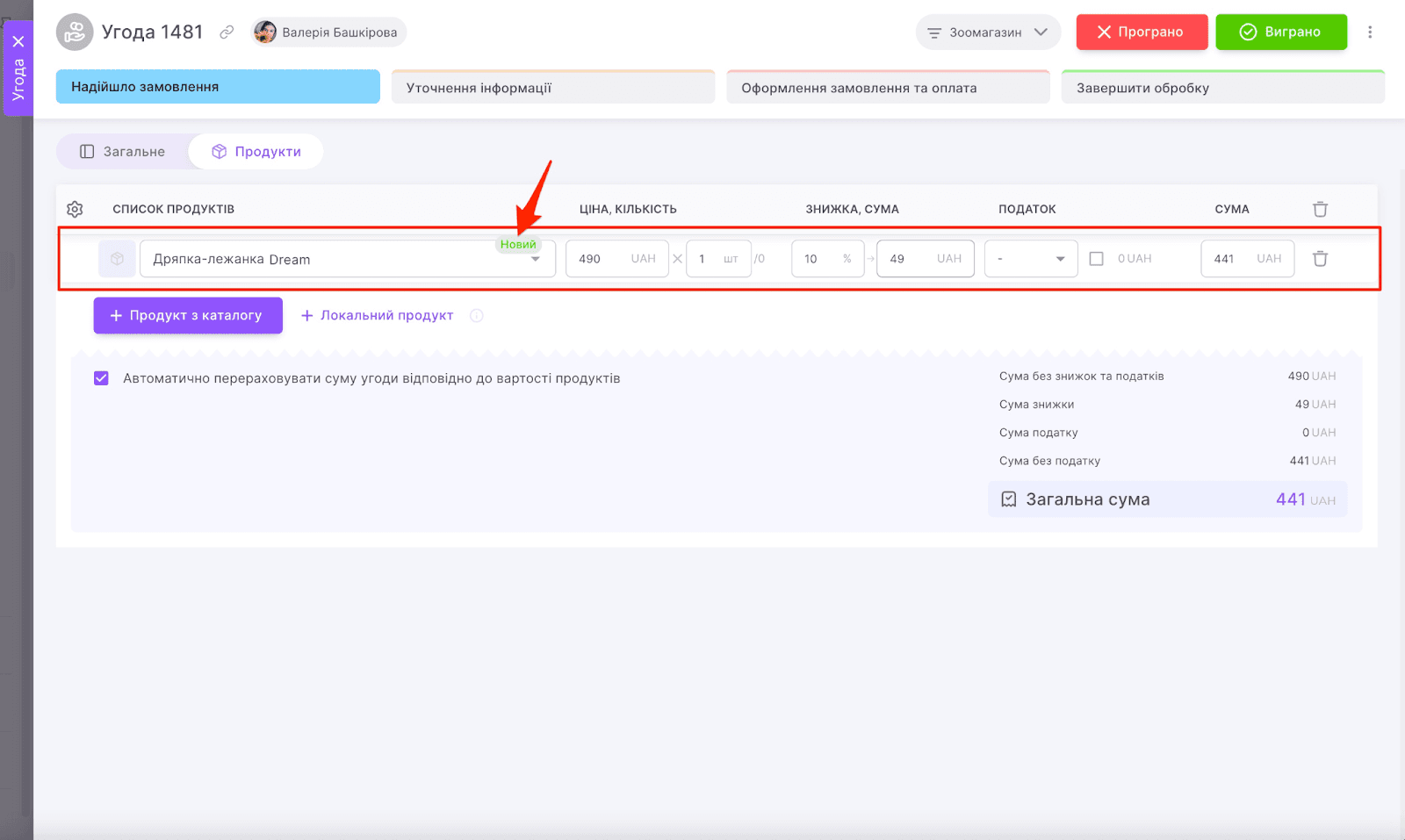The image size is (1405, 840).
Task: Click the product image placeholder icon
Action: 117,259
